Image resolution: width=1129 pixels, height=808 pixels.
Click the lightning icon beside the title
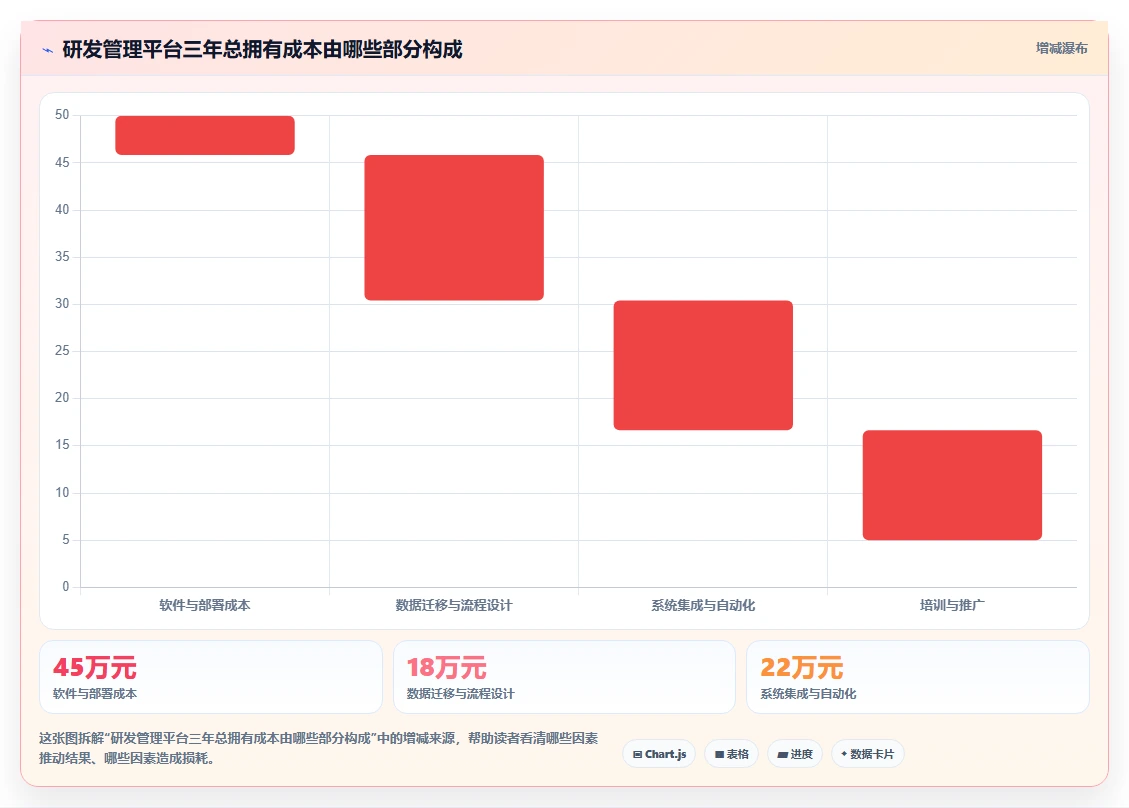click(48, 50)
